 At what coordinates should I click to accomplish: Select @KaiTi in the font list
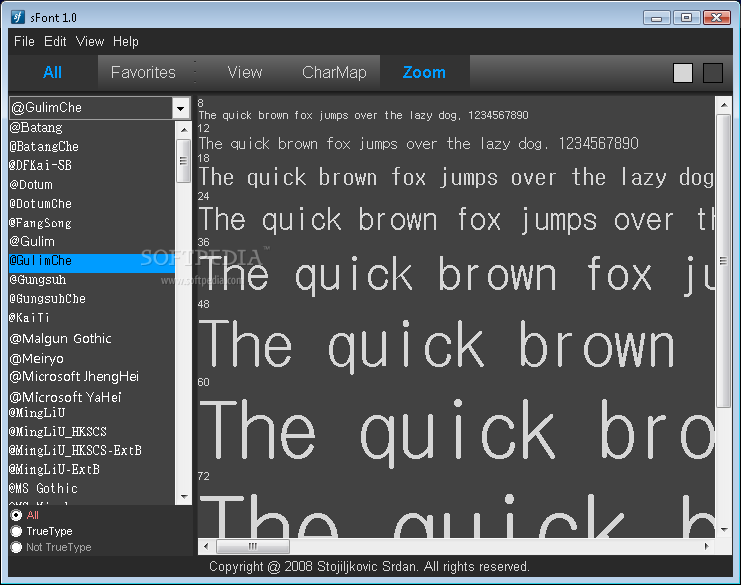(x=92, y=318)
